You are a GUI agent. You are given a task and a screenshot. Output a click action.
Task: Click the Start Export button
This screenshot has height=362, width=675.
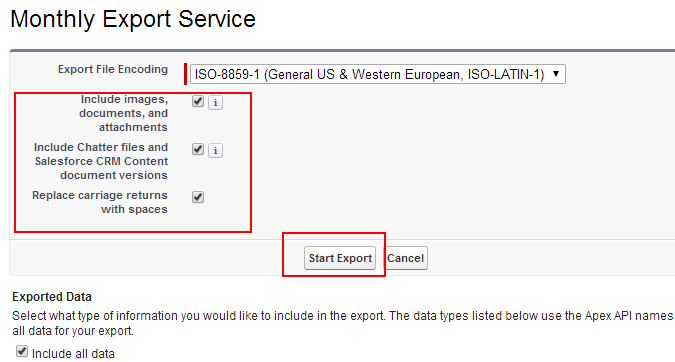tap(340, 258)
